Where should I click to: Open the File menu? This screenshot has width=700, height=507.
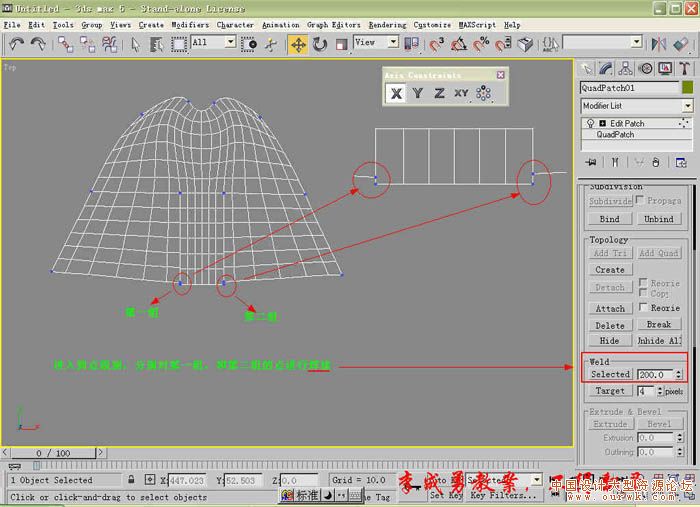pyautogui.click(x=12, y=25)
